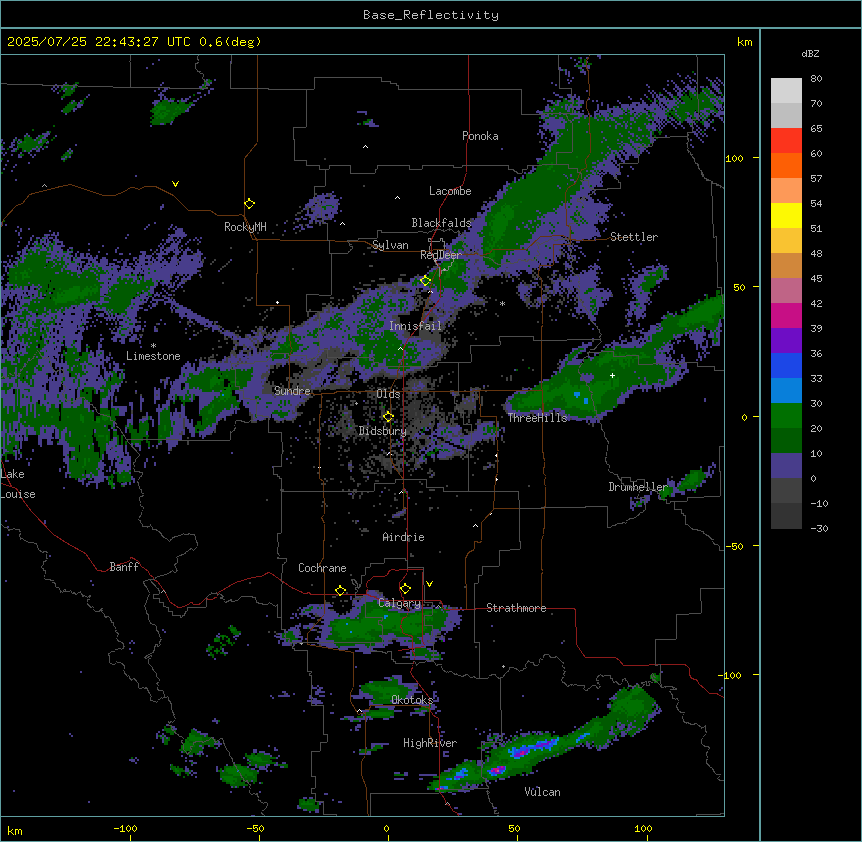The width and height of the screenshot is (862, 842).
Task: Click the km unit label at bottom left
Action: click(x=15, y=830)
